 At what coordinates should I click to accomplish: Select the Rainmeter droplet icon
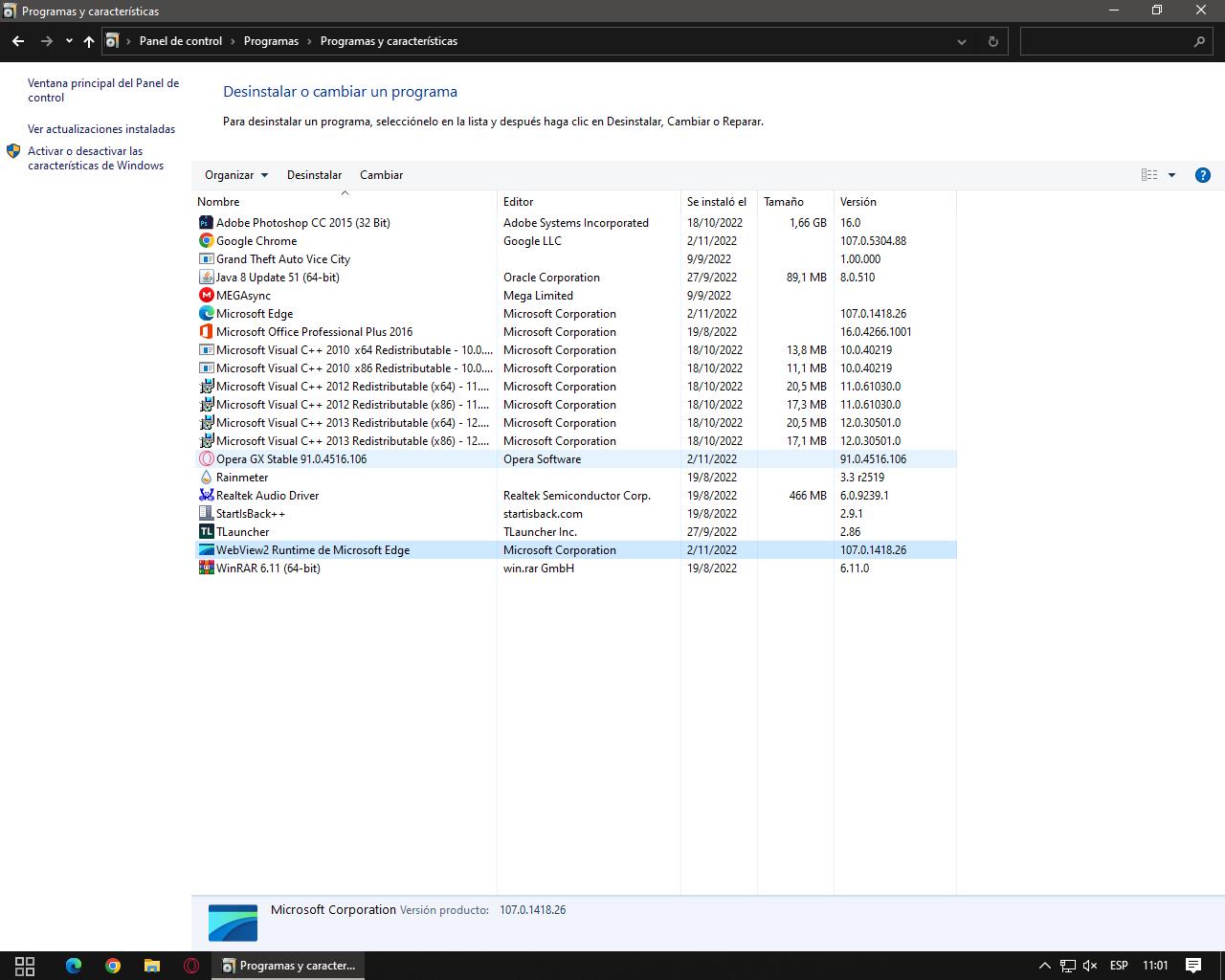tap(206, 478)
